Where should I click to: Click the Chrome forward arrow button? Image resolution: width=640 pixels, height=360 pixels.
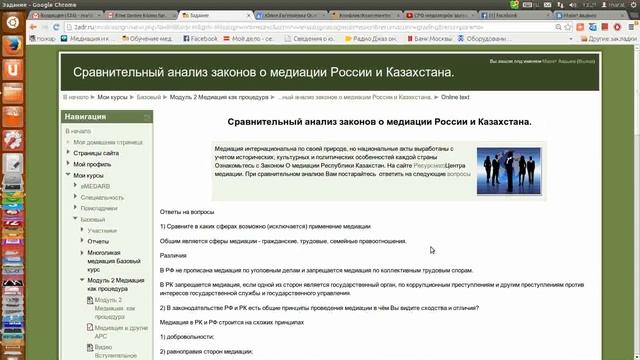[x=45, y=27]
